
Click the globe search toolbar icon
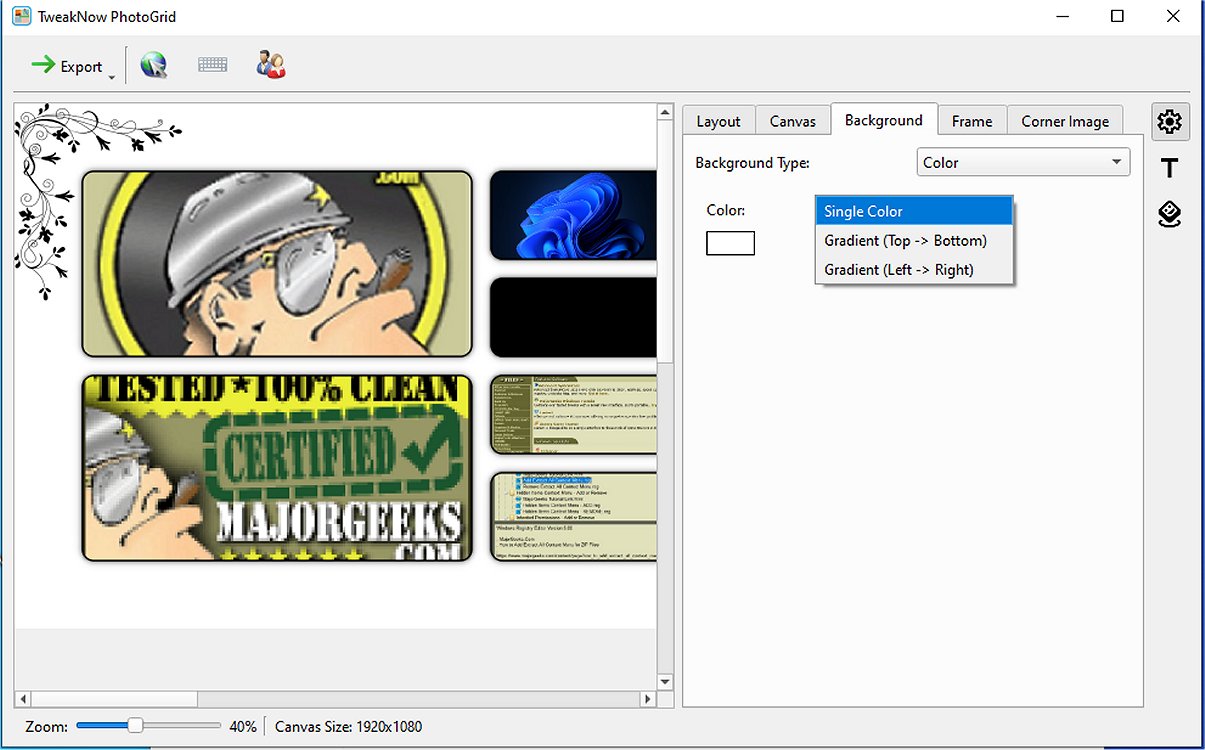point(153,65)
